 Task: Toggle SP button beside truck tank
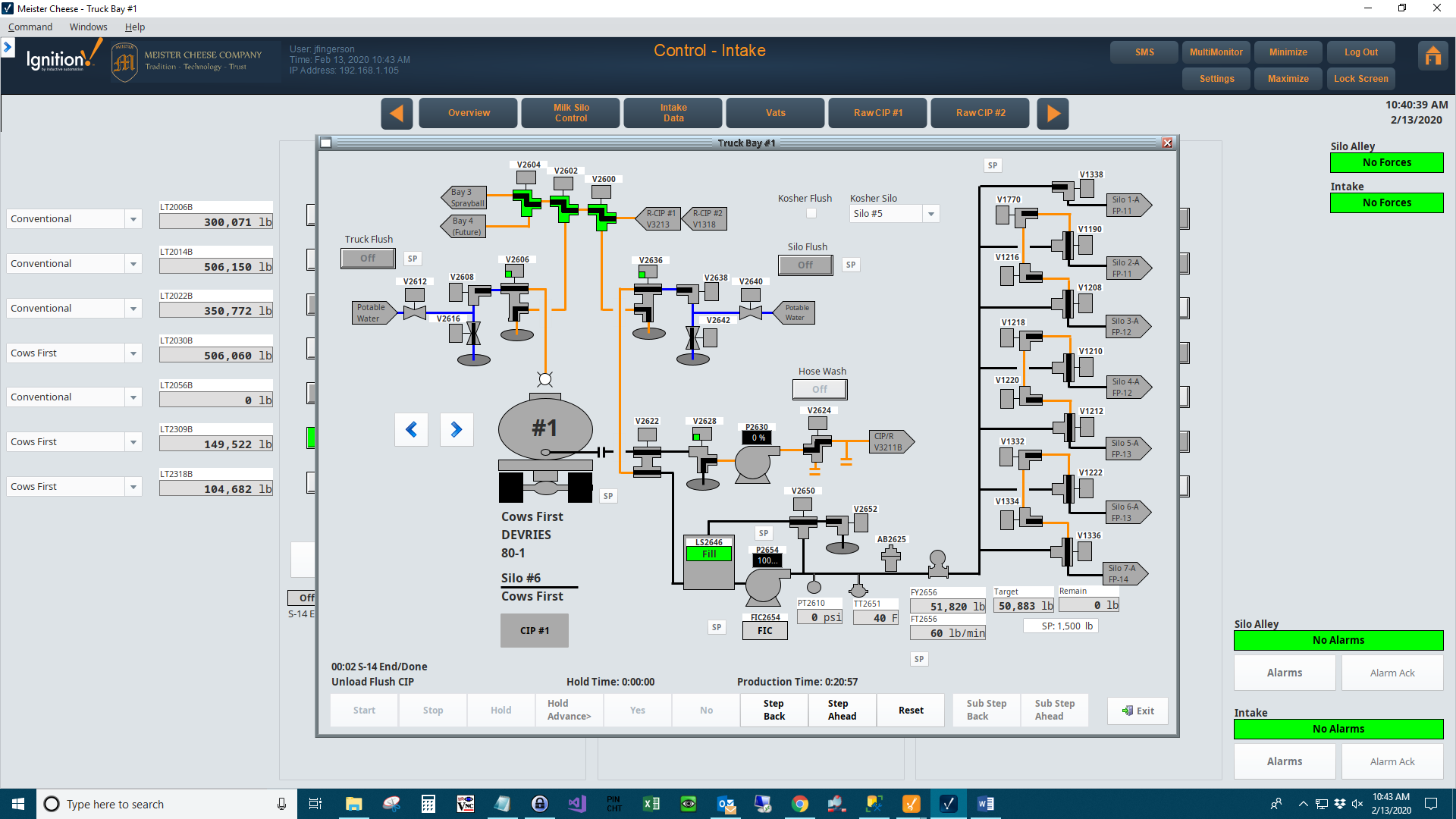coord(608,496)
